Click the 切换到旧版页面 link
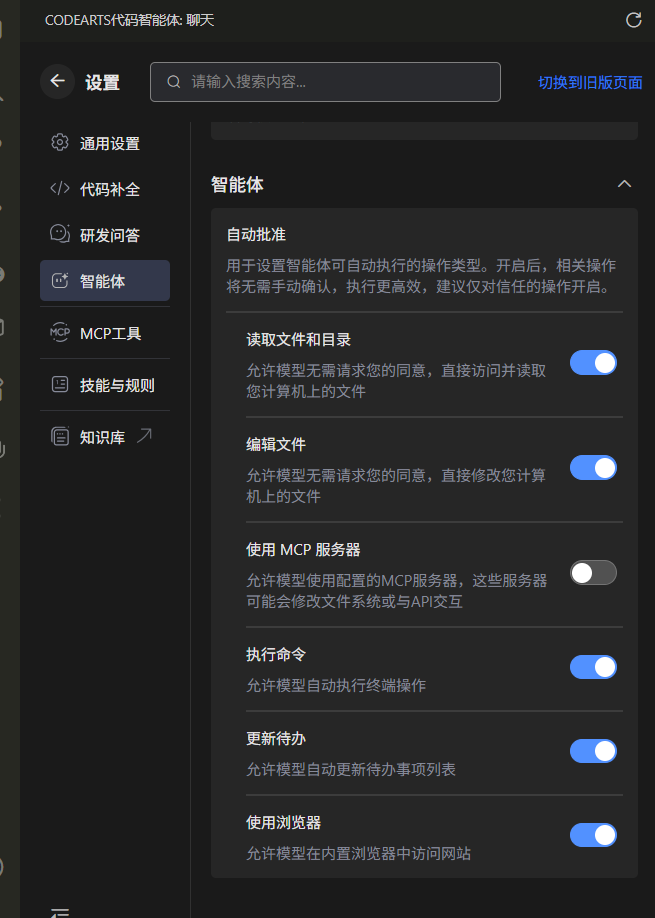Viewport: 655px width, 918px height. 588,83
